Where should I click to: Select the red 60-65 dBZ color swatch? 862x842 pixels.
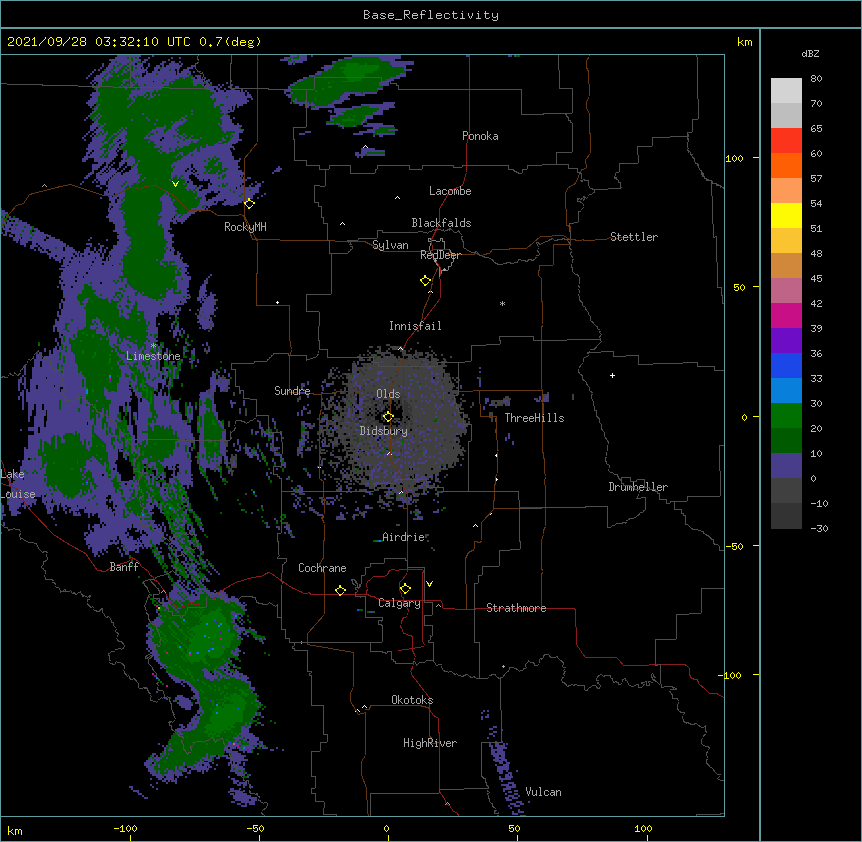point(786,140)
